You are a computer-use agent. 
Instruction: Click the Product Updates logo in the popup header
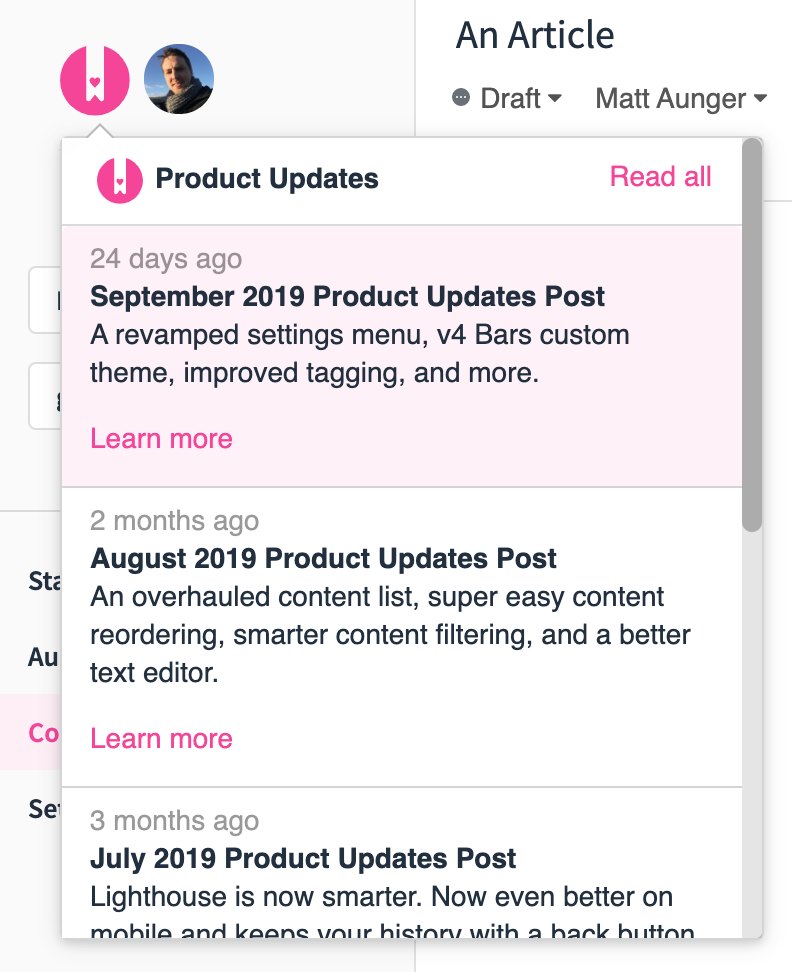click(x=119, y=178)
